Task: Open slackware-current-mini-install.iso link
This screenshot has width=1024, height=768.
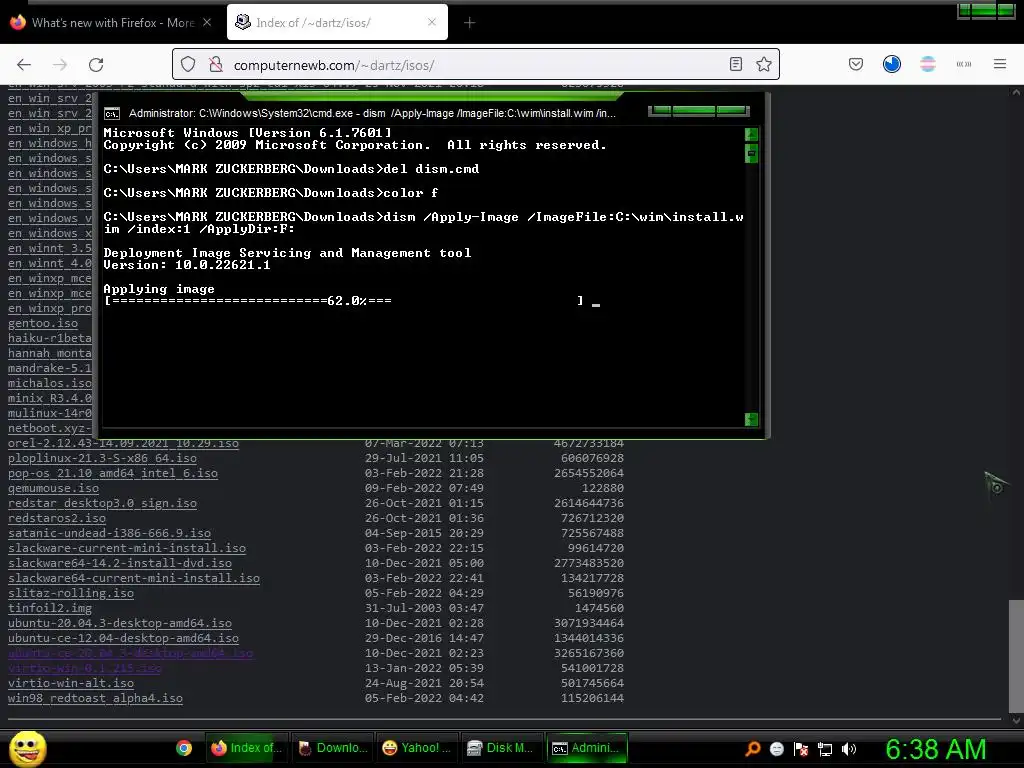Action: click(x=127, y=549)
